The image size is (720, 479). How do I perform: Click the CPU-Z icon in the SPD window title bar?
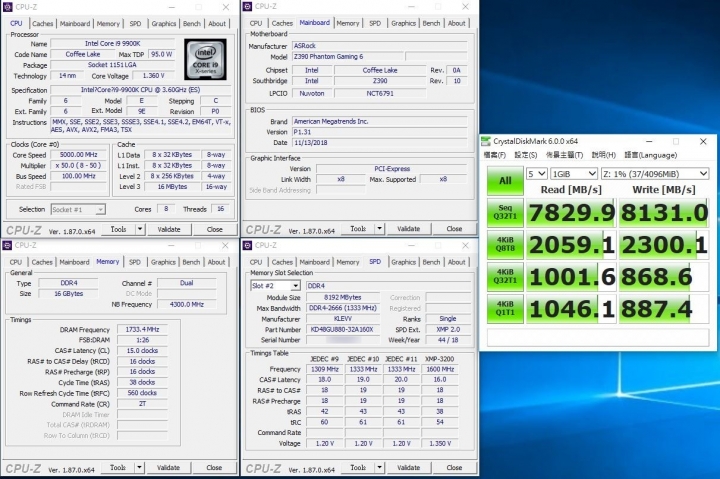(x=248, y=245)
